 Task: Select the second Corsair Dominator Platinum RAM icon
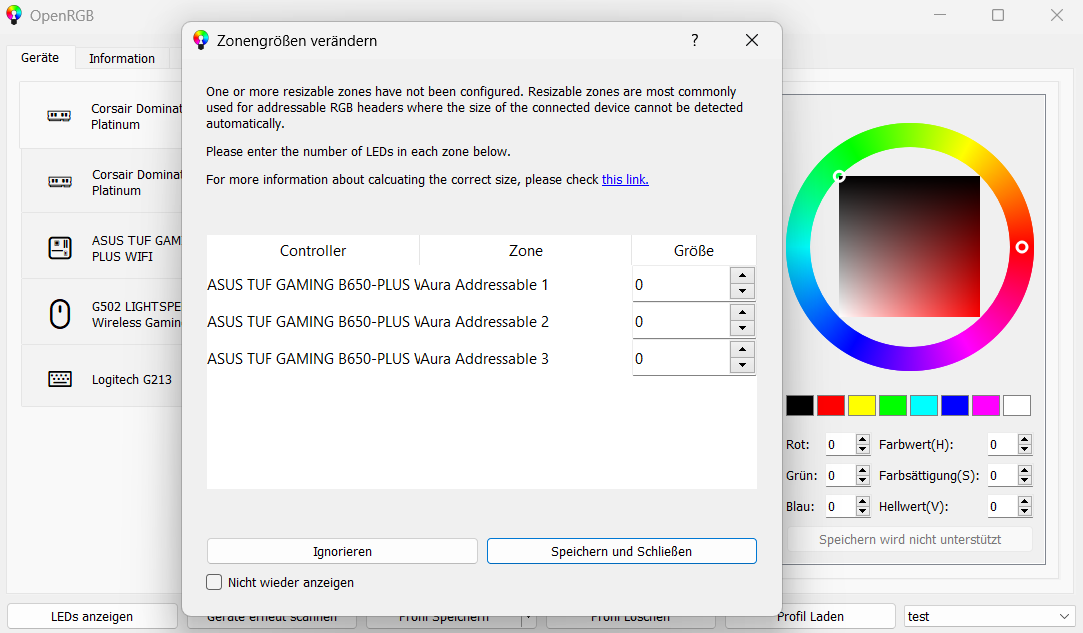pyautogui.click(x=59, y=182)
